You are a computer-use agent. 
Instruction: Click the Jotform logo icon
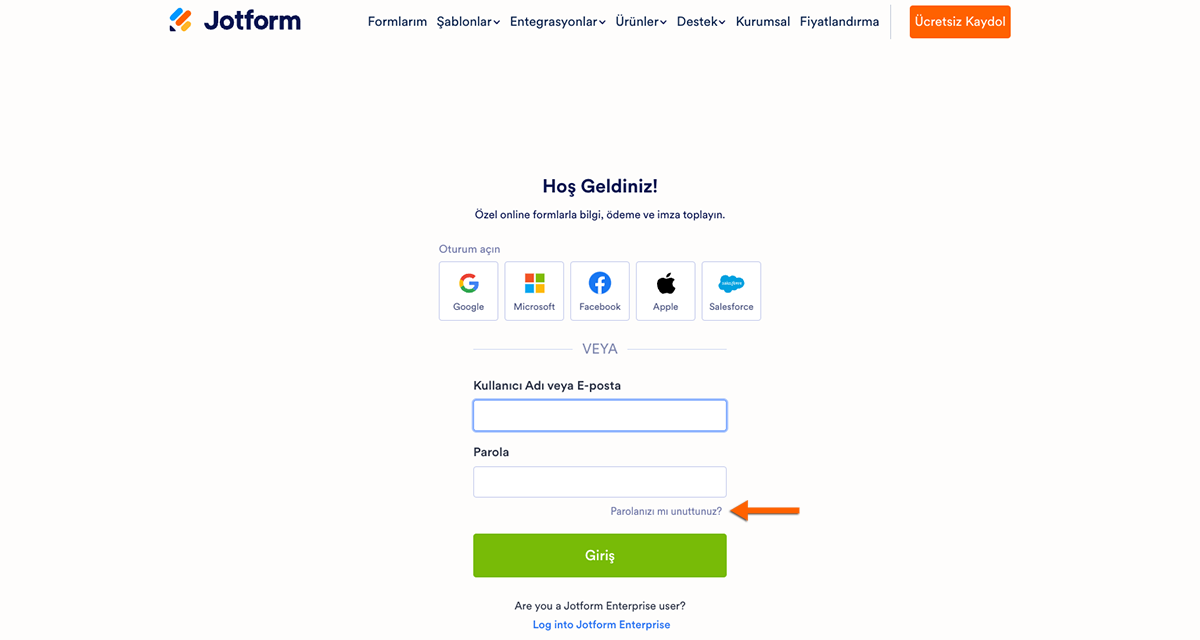pyautogui.click(x=181, y=20)
